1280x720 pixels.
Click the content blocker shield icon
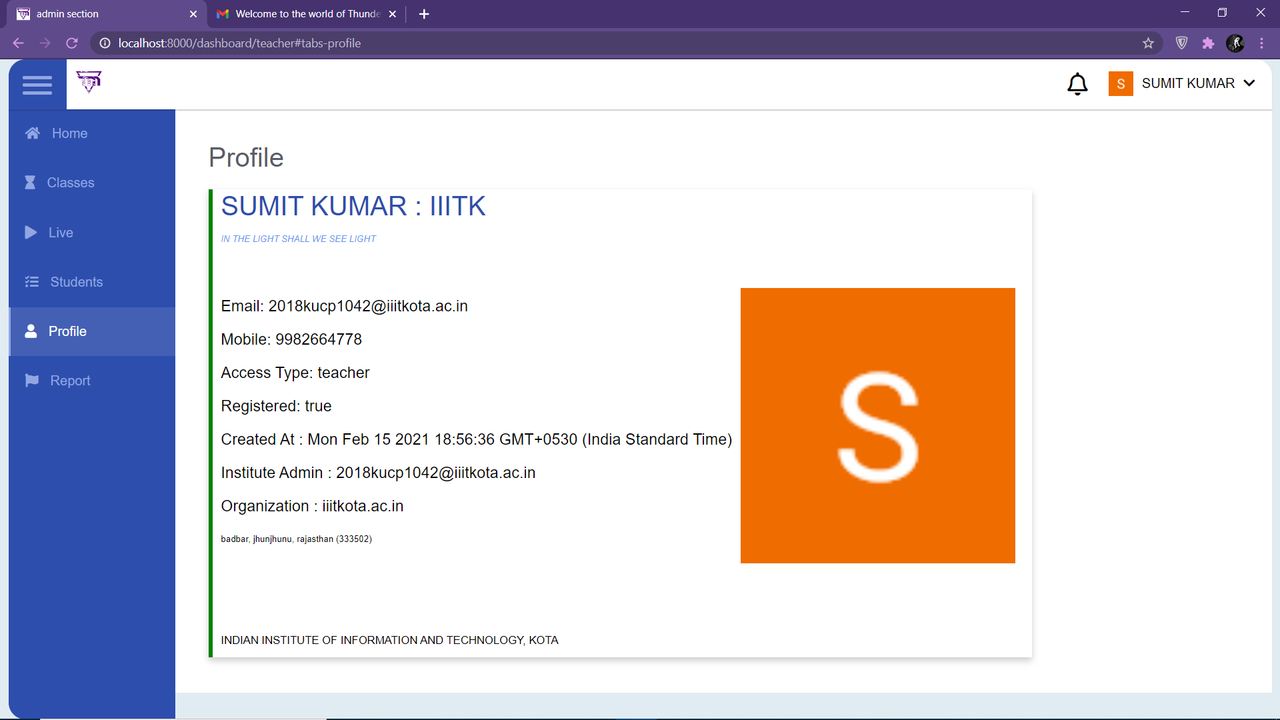coord(1181,43)
